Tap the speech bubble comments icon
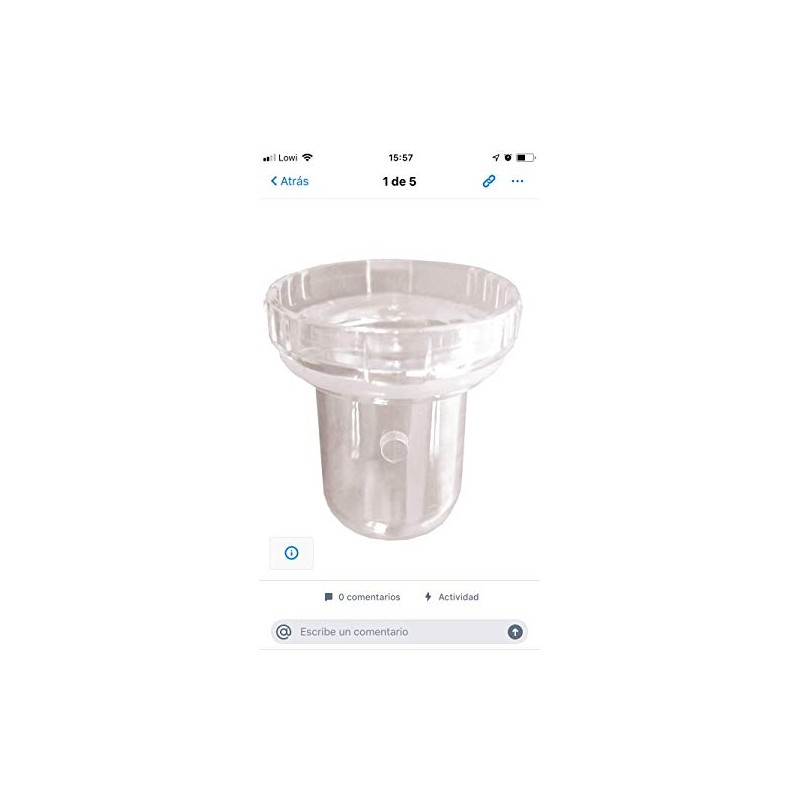800x800 pixels. [329, 597]
